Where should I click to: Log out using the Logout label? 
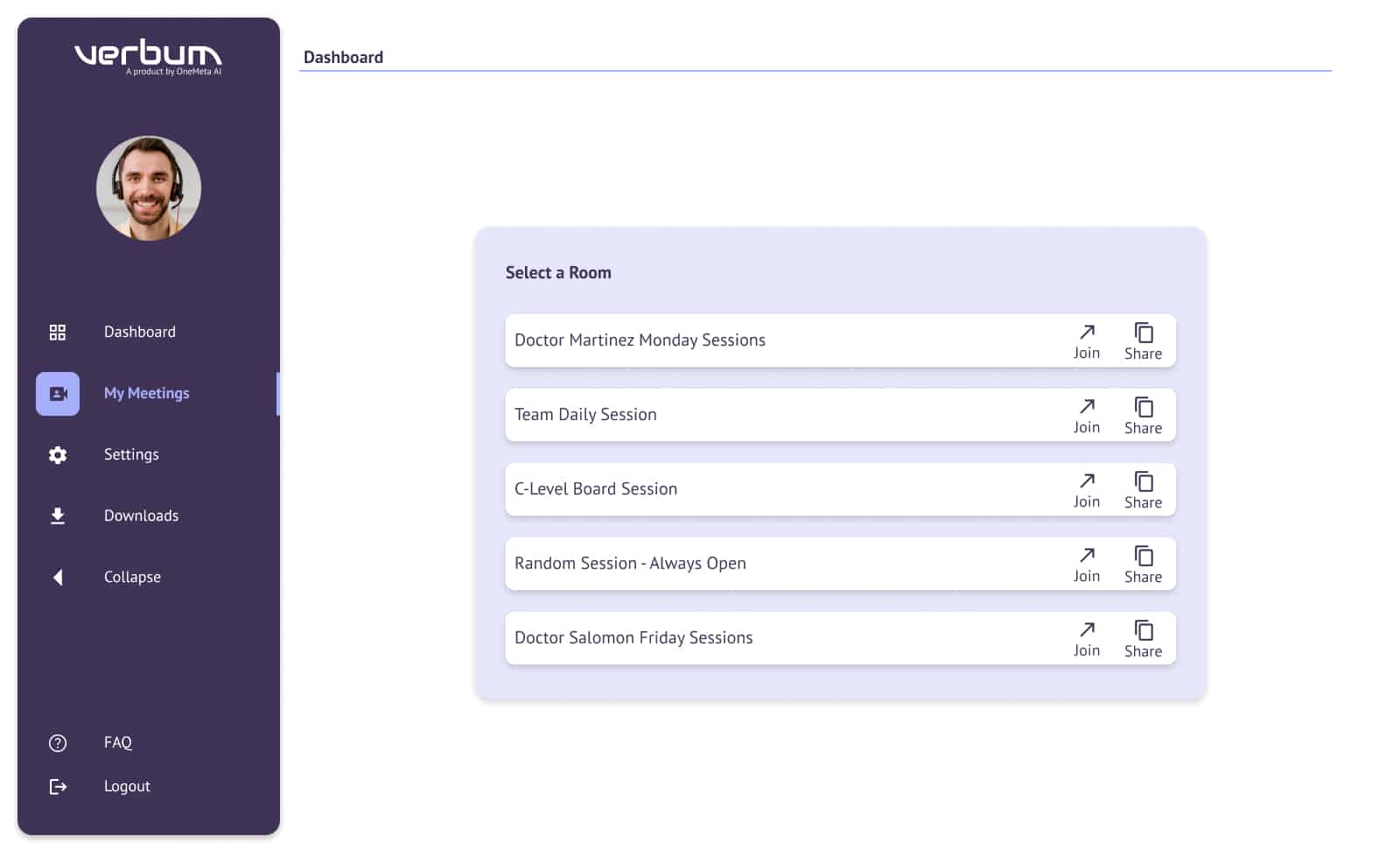pyautogui.click(x=127, y=786)
